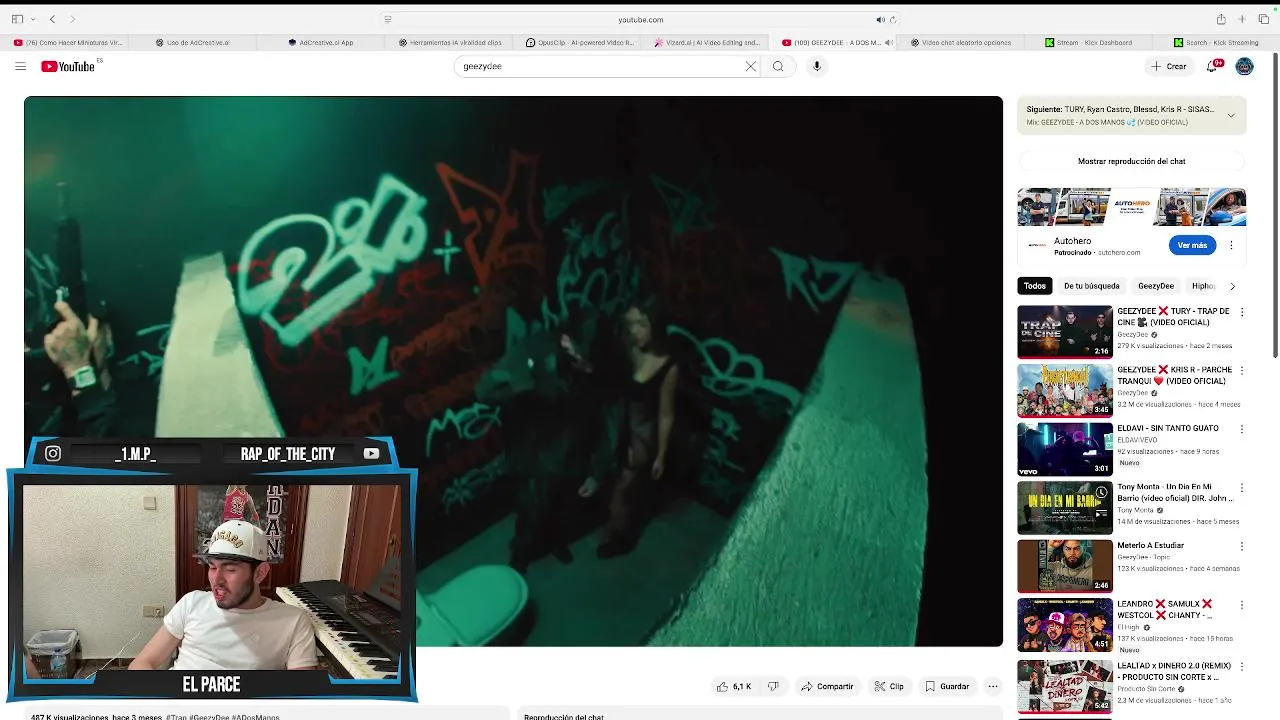
Task: Open options for PARCHE TRANQUI video
Action: click(x=1242, y=370)
